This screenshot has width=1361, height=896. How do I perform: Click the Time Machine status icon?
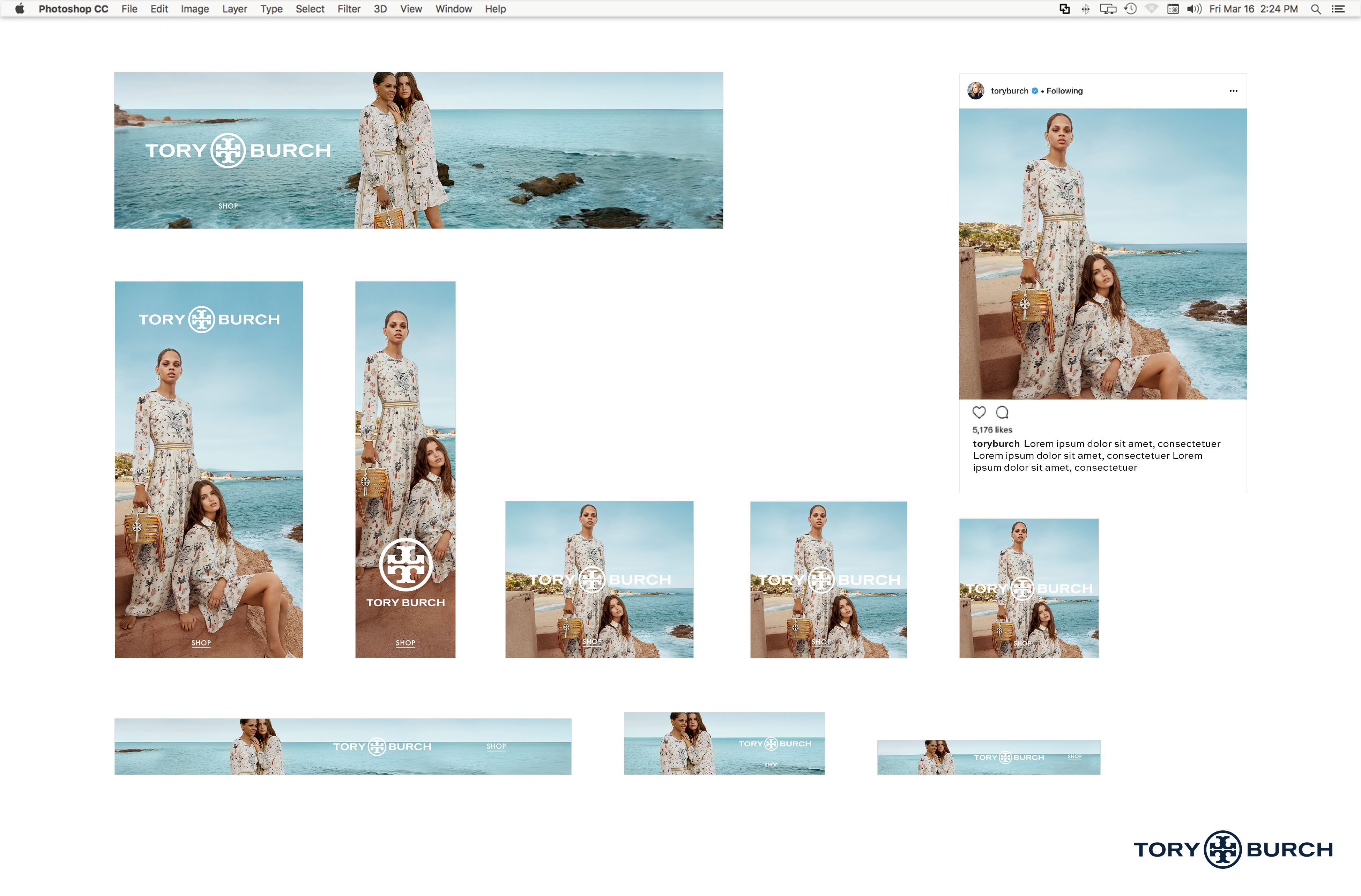coord(1130,9)
